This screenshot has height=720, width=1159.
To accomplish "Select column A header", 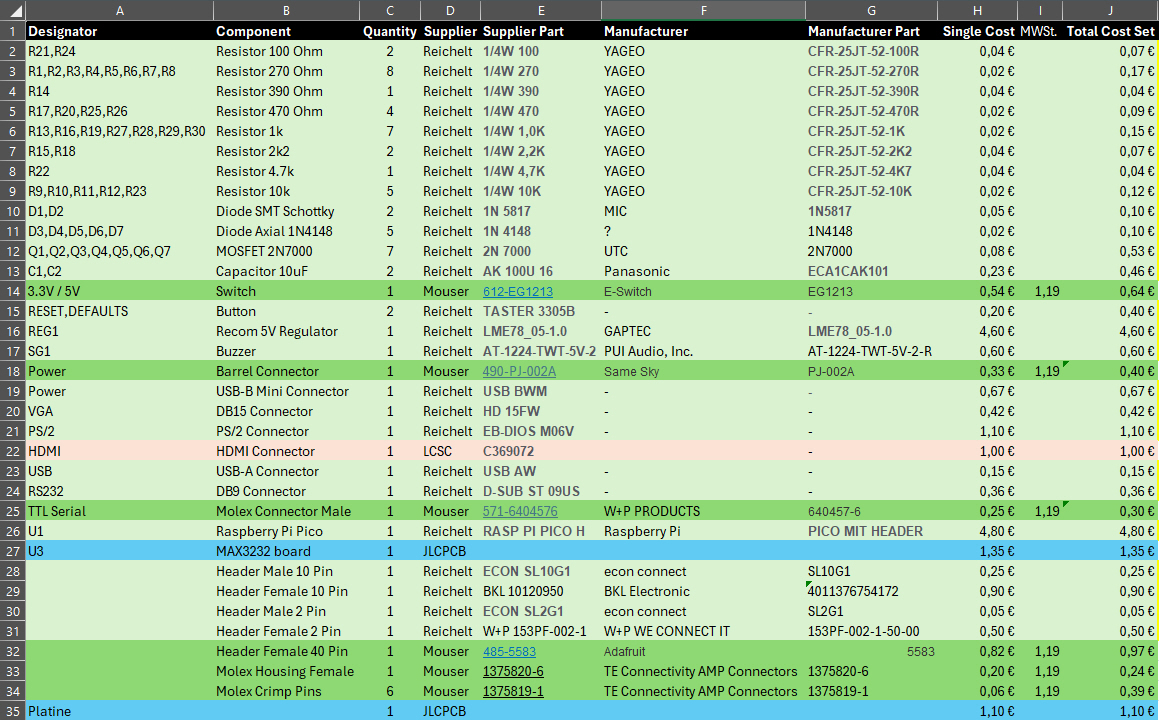I will 120,10.
